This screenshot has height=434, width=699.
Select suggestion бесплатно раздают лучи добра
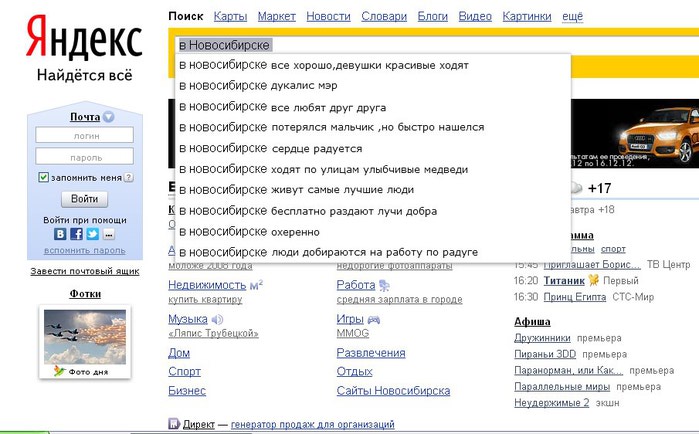point(373,211)
